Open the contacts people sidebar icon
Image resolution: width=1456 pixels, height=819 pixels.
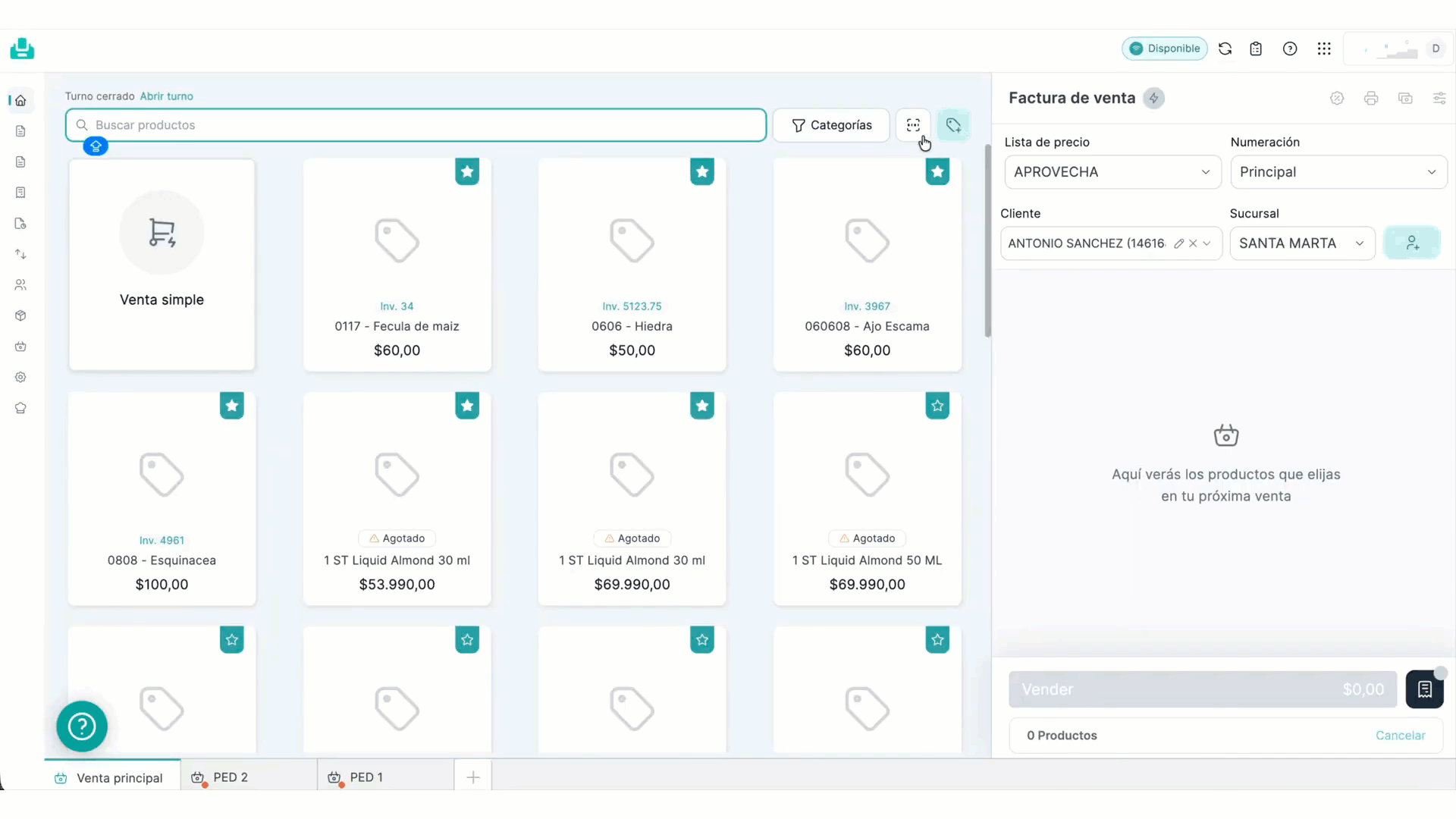coord(20,285)
